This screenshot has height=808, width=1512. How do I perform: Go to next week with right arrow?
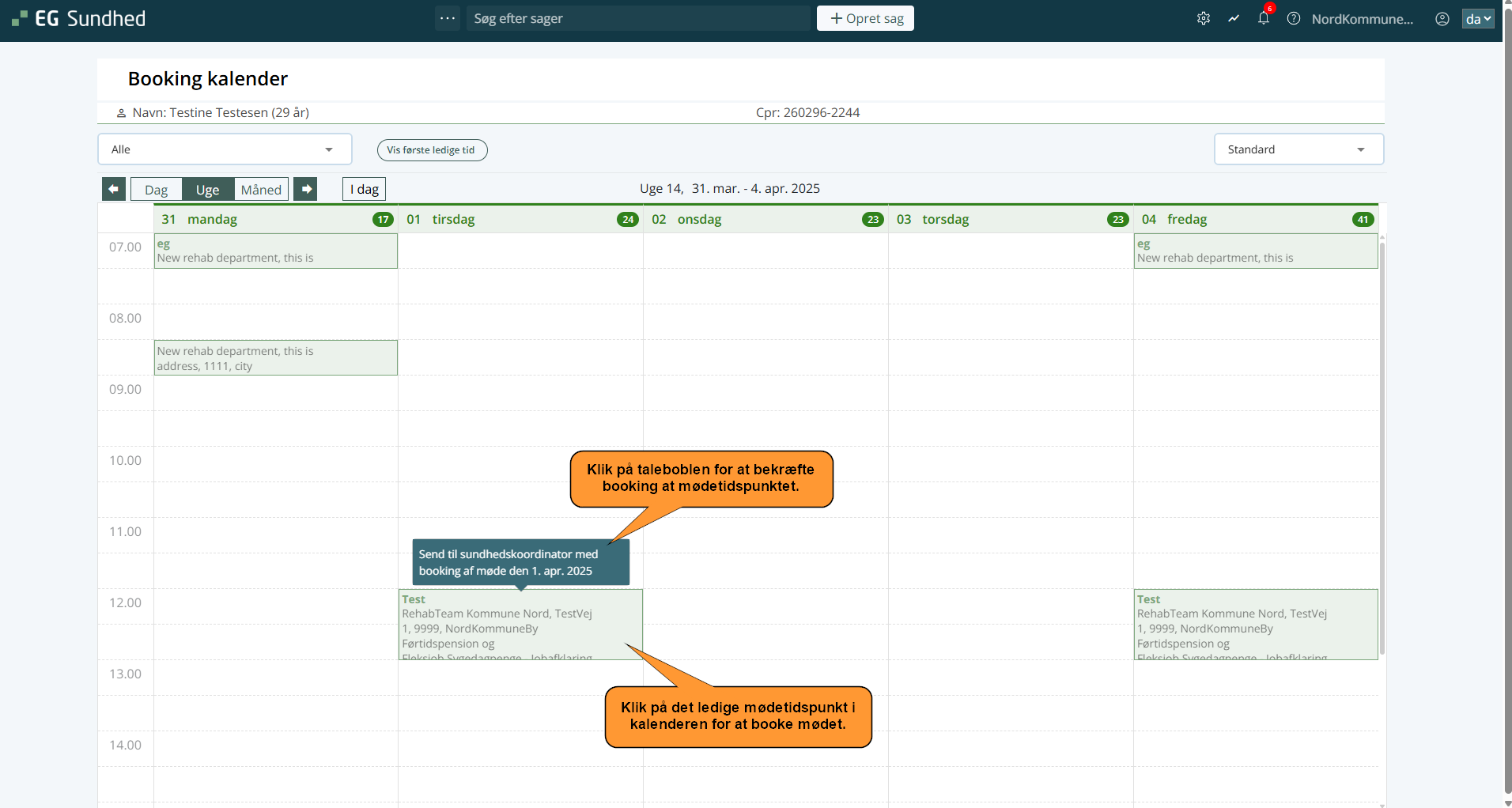[305, 189]
